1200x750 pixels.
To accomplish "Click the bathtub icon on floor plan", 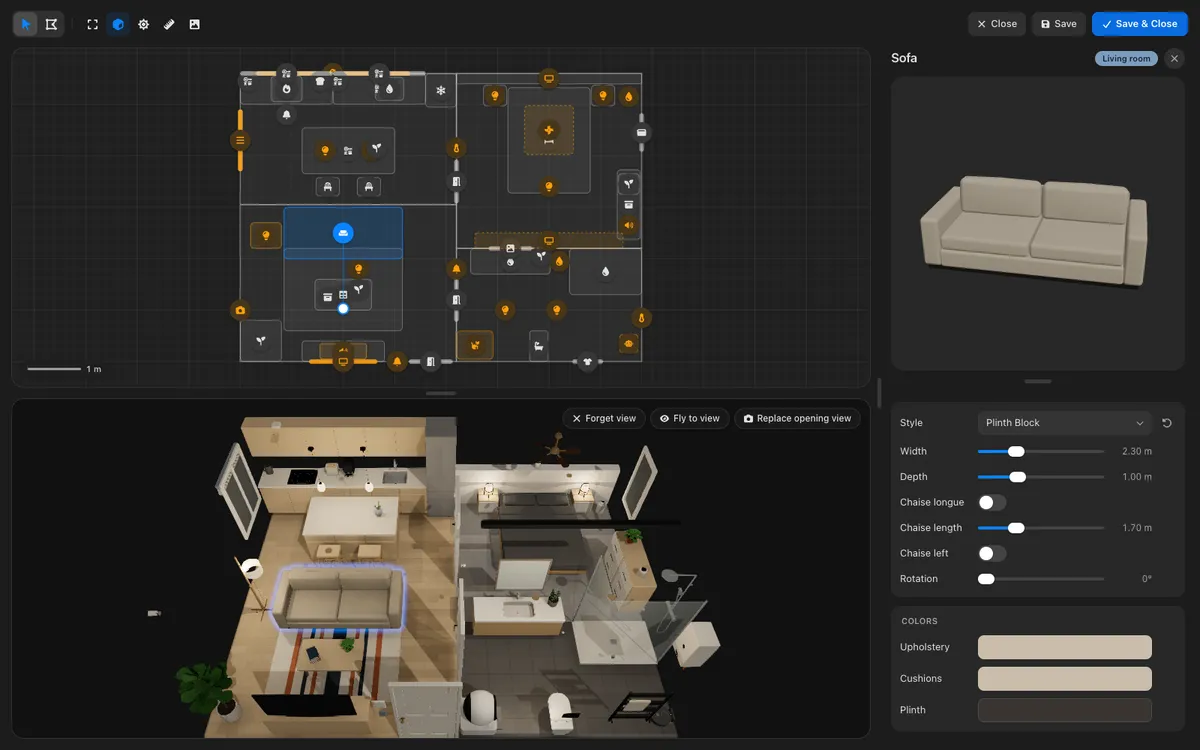I will [x=539, y=346].
